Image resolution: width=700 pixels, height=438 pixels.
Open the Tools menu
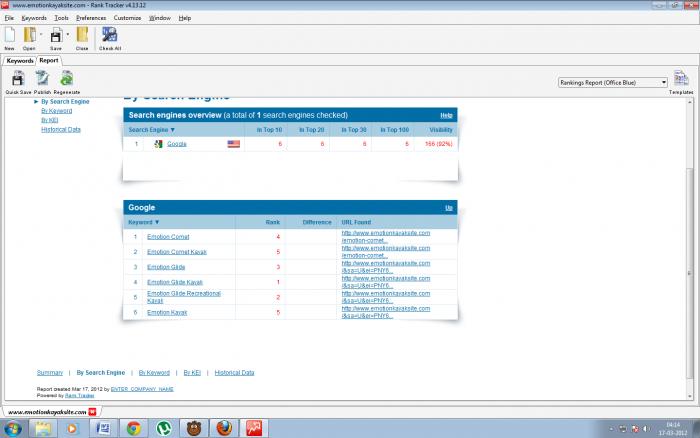click(x=61, y=18)
